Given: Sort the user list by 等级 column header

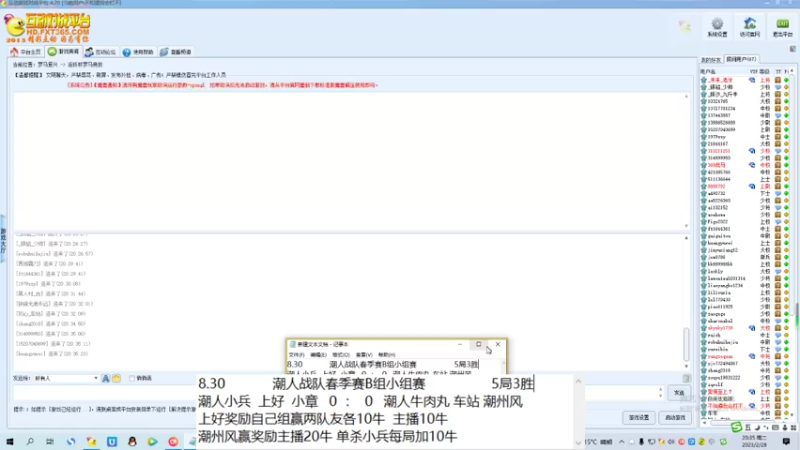Looking at the screenshot, I should [x=764, y=72].
